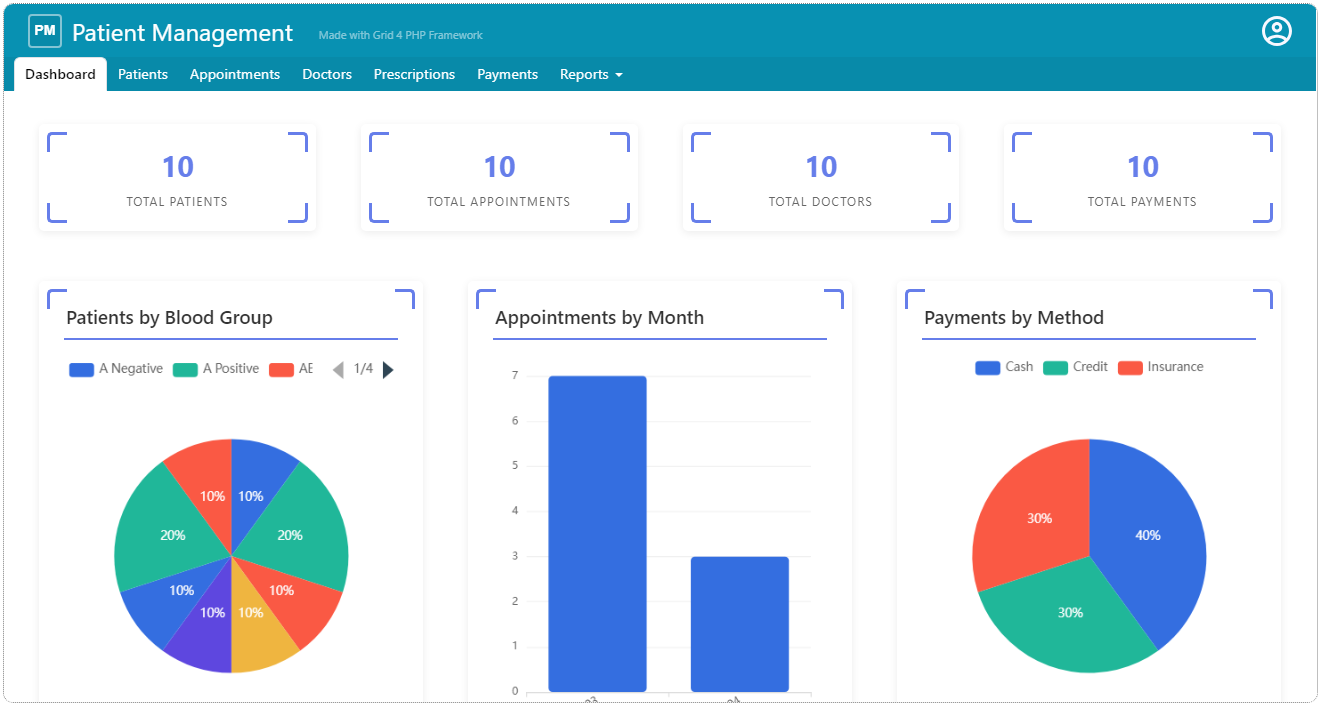Switch to the Patients tab
This screenshot has height=707, width=1323.
click(143, 74)
